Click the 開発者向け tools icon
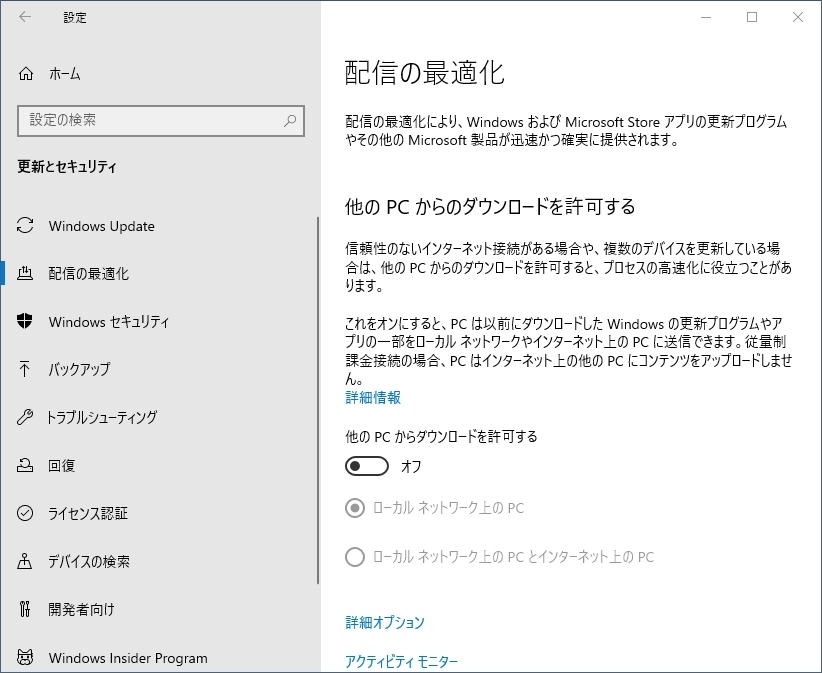Viewport: 822px width, 673px height. coord(25,609)
